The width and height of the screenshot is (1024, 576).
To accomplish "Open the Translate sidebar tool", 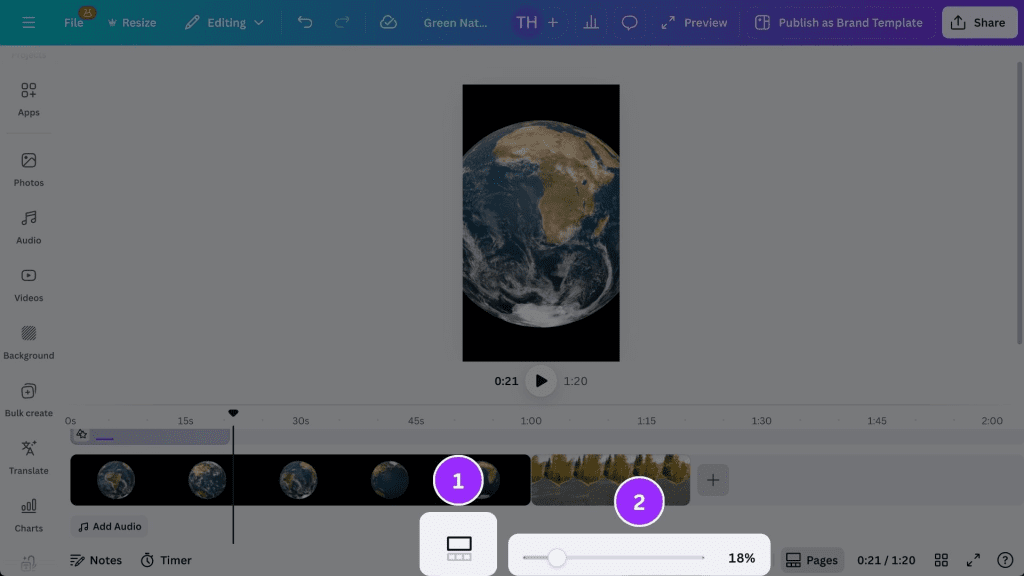I will coord(29,456).
